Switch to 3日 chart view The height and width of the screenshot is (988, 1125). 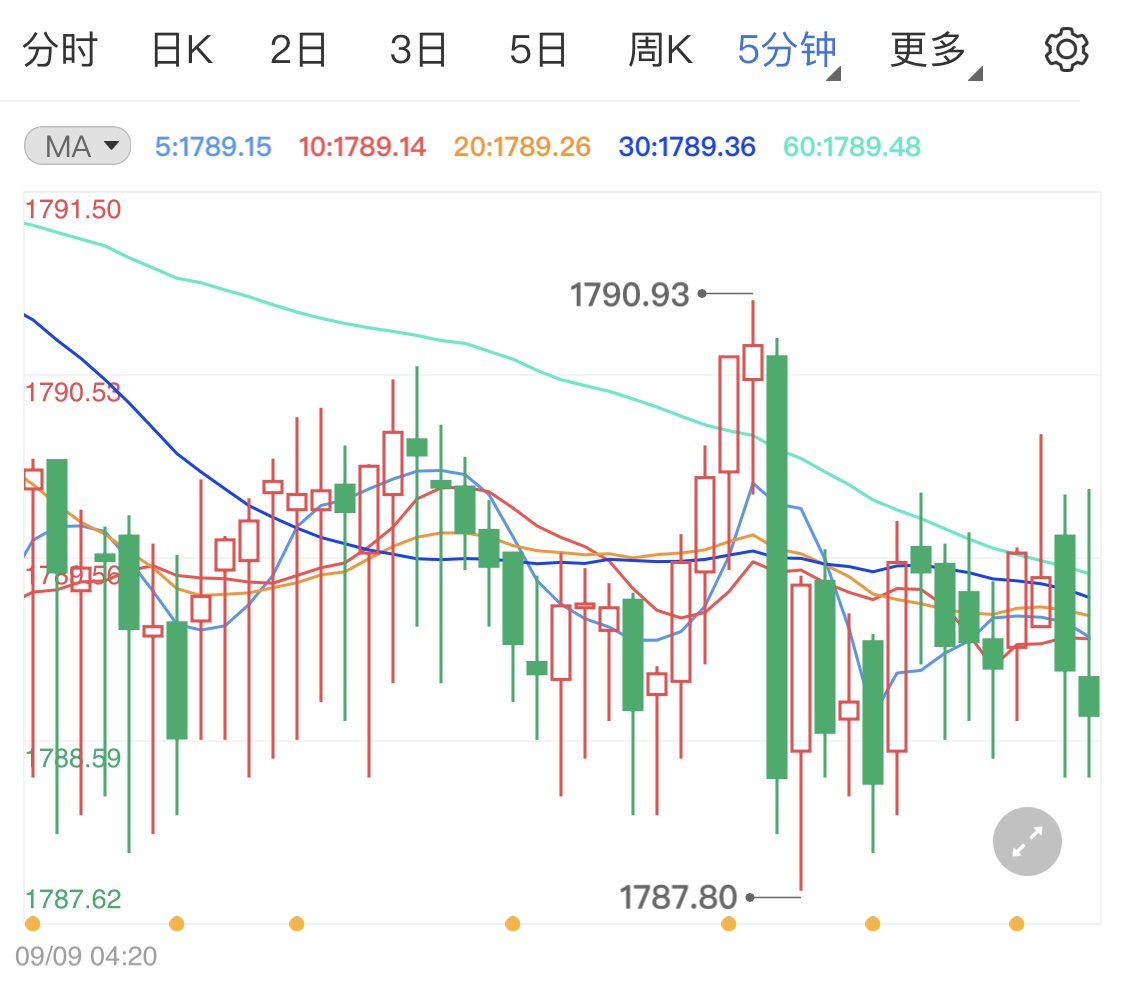(418, 50)
